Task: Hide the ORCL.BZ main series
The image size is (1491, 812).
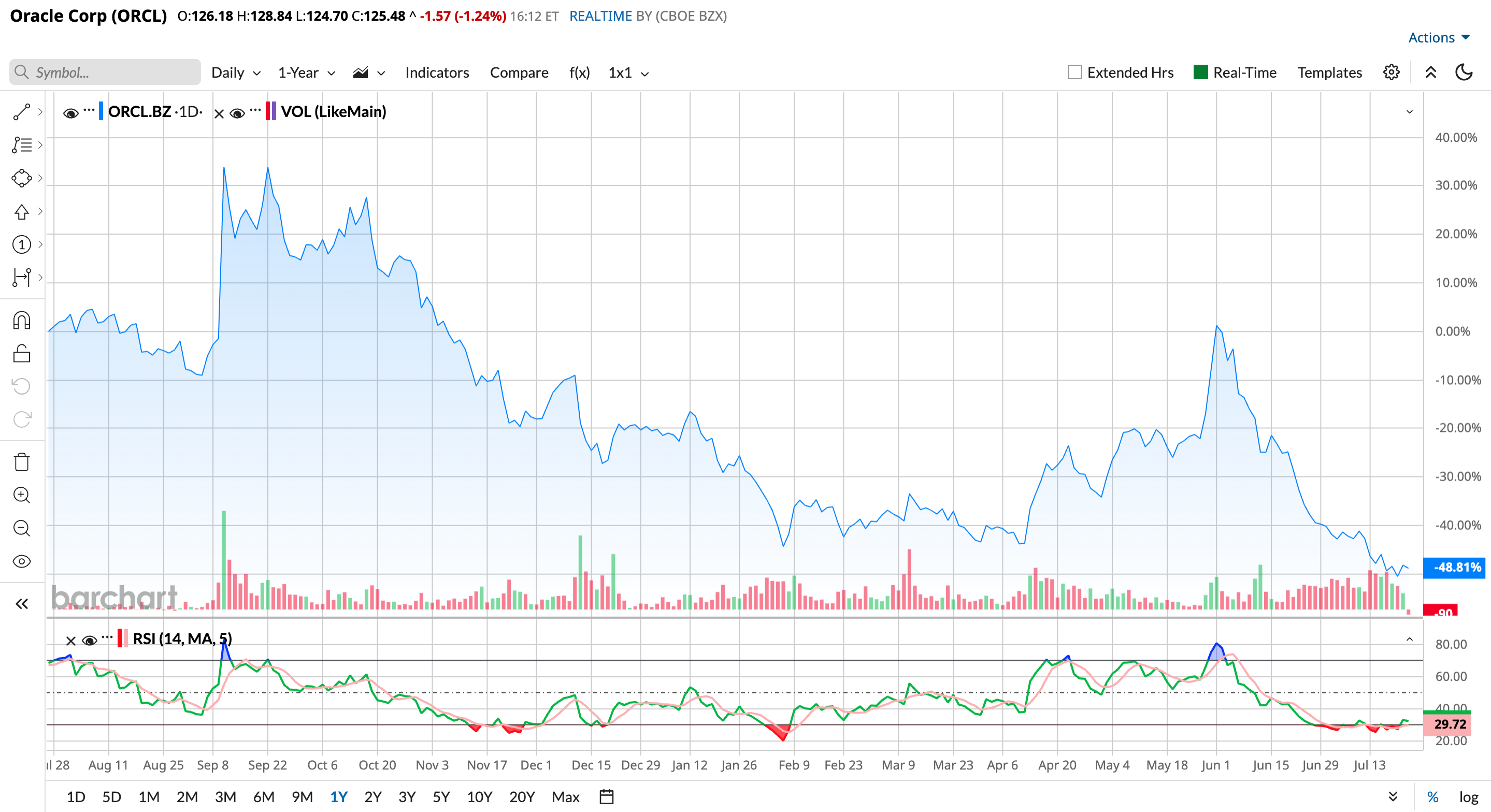Action: 70,113
